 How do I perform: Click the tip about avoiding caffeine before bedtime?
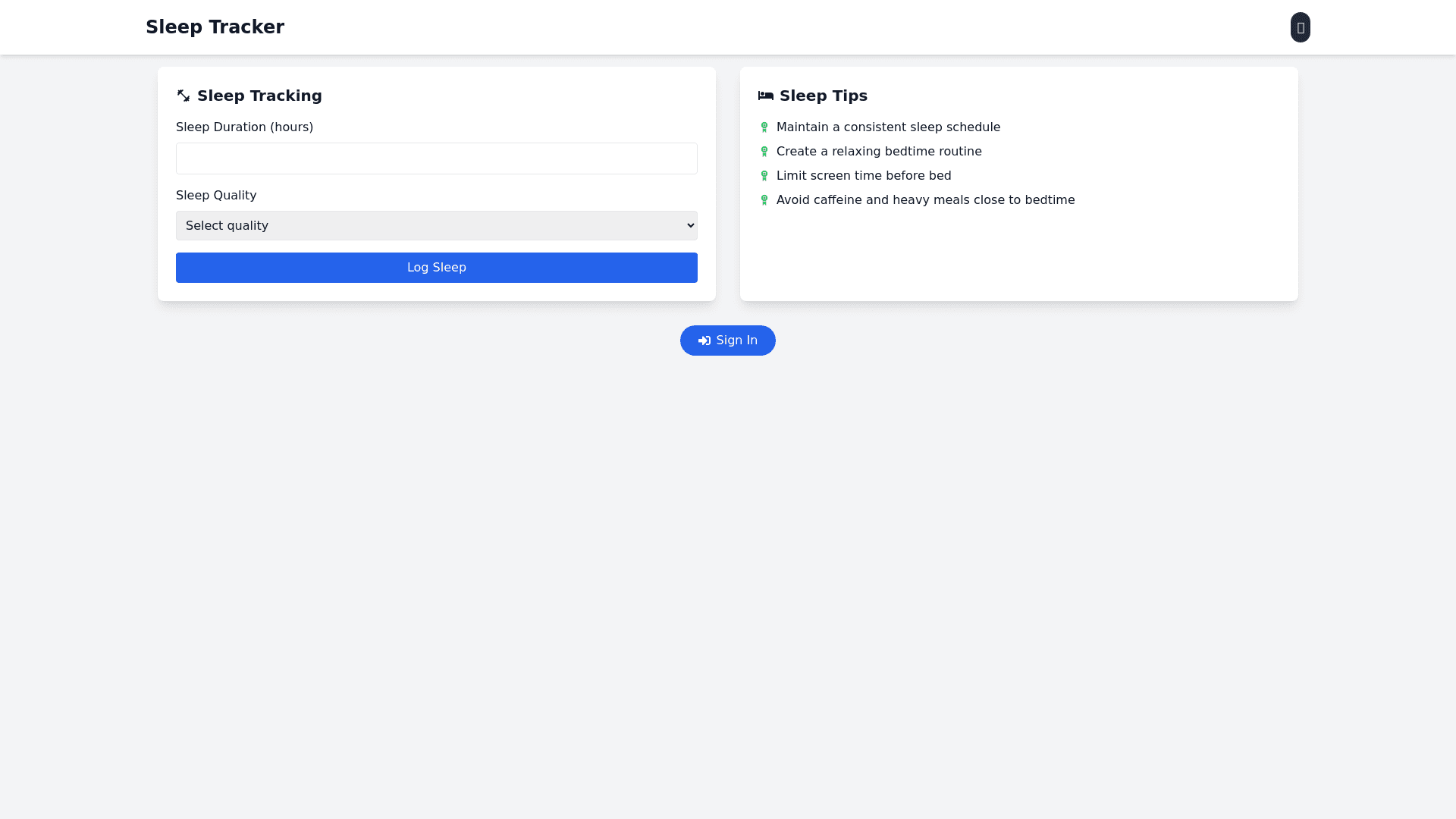925,200
